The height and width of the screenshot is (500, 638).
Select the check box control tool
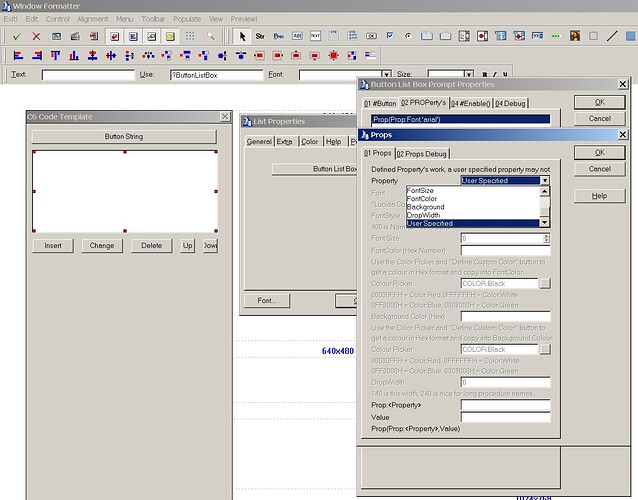click(x=390, y=36)
